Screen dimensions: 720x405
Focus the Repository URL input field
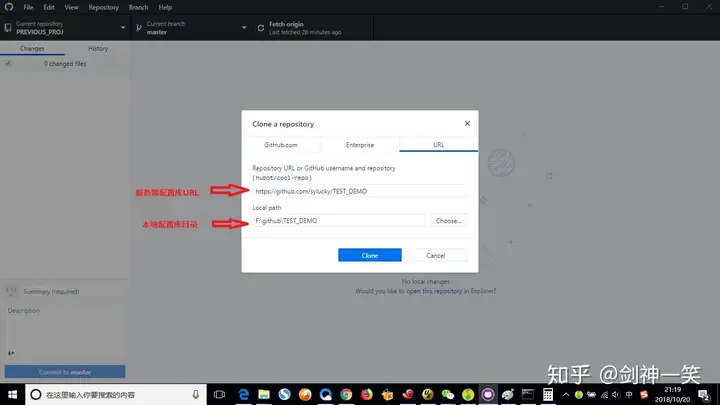coord(360,191)
